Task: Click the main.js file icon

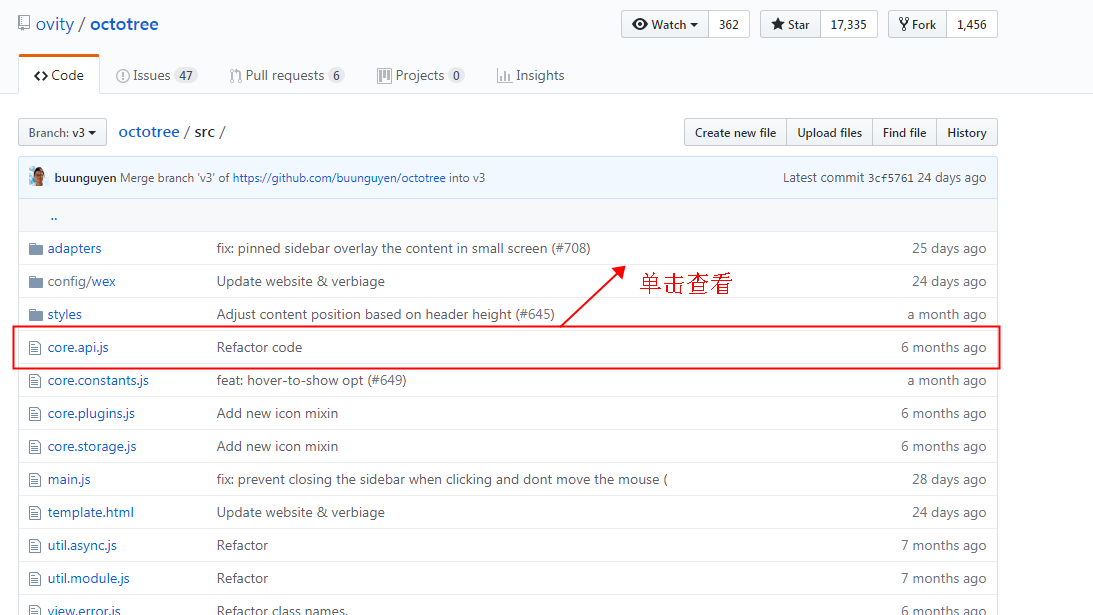Action: [x=35, y=480]
